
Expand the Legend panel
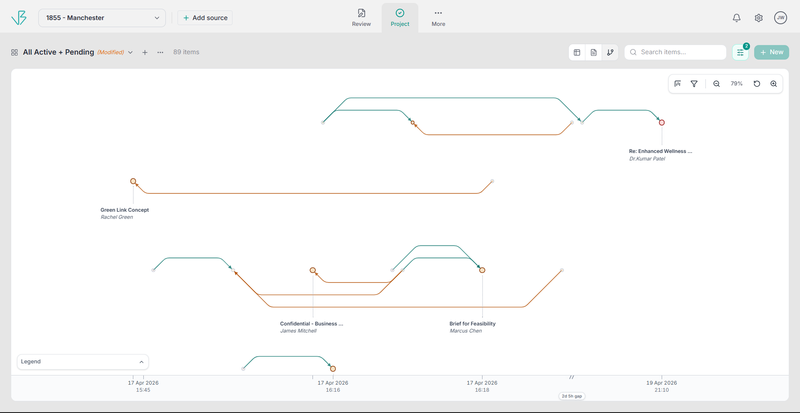pyautogui.click(x=83, y=361)
